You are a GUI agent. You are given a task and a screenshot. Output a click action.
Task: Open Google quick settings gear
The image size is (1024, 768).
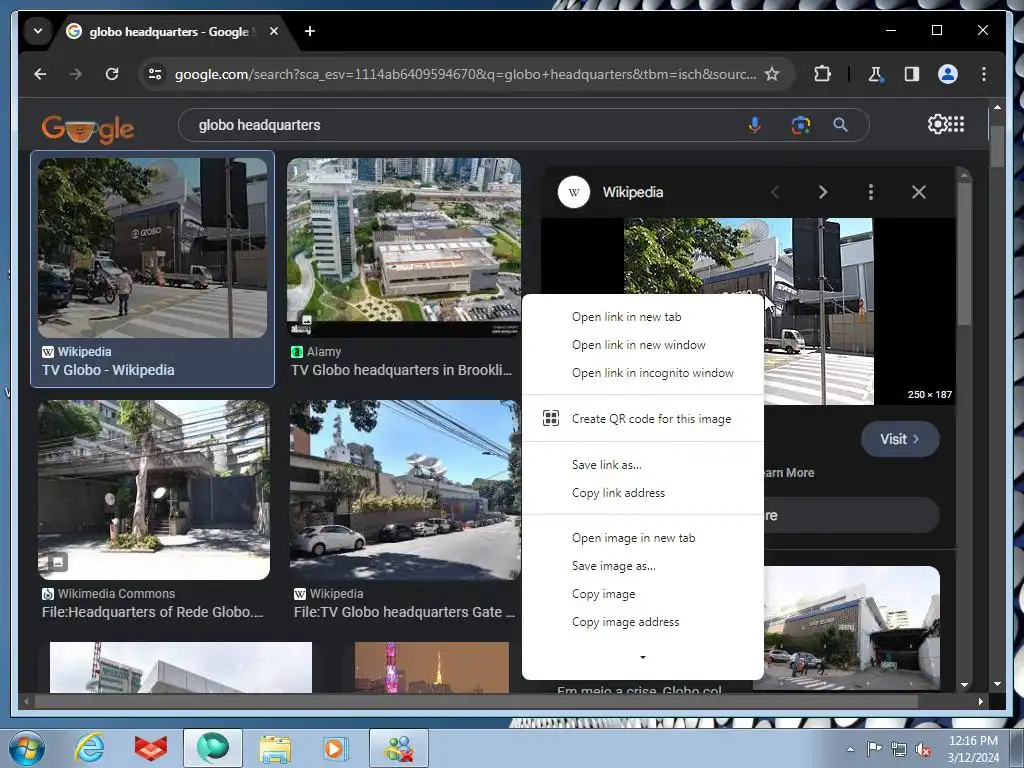[x=937, y=124]
